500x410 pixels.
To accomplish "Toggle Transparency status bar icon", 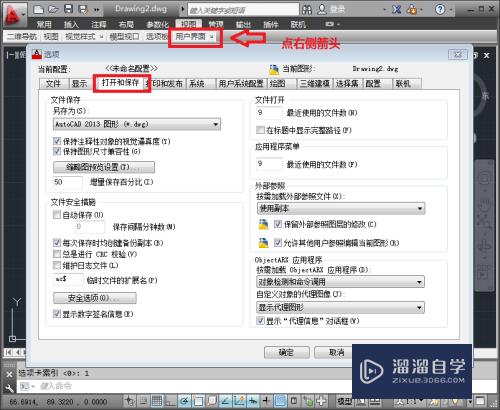I will click(280, 401).
